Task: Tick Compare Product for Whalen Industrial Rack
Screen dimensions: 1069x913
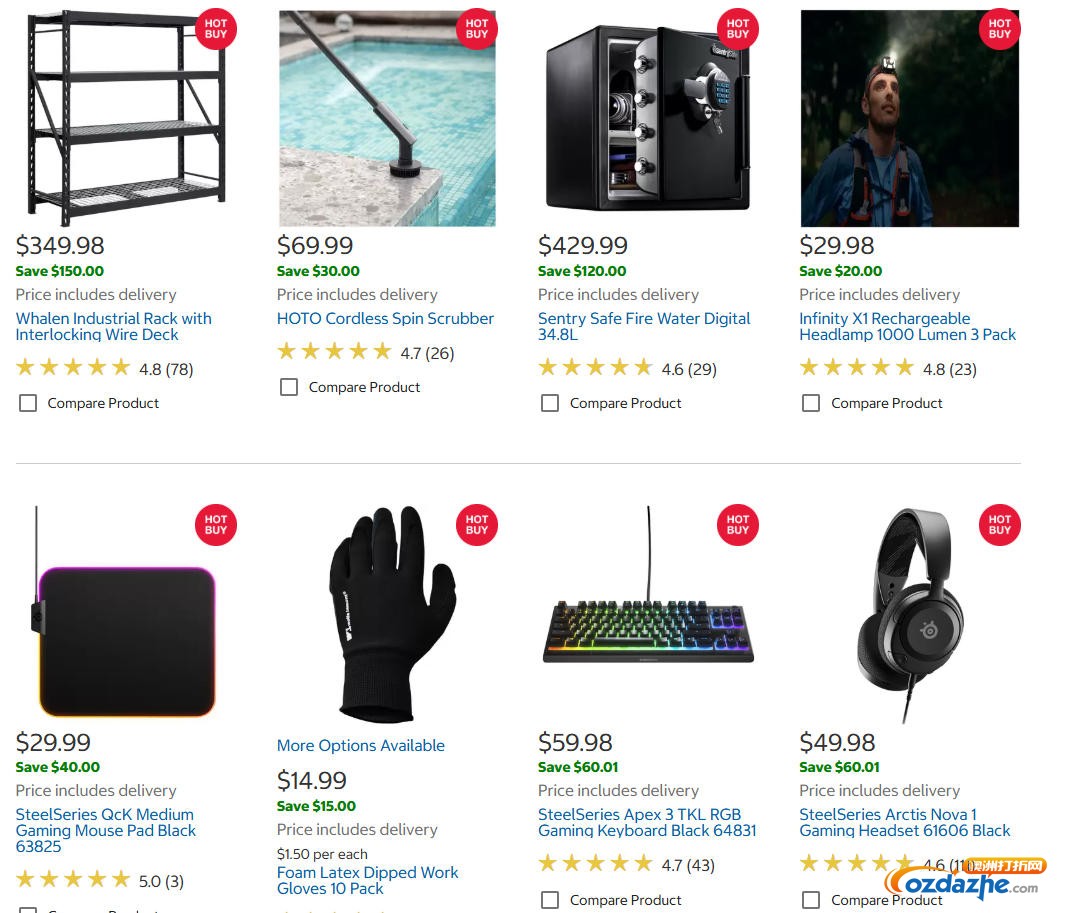Action: pyautogui.click(x=28, y=403)
